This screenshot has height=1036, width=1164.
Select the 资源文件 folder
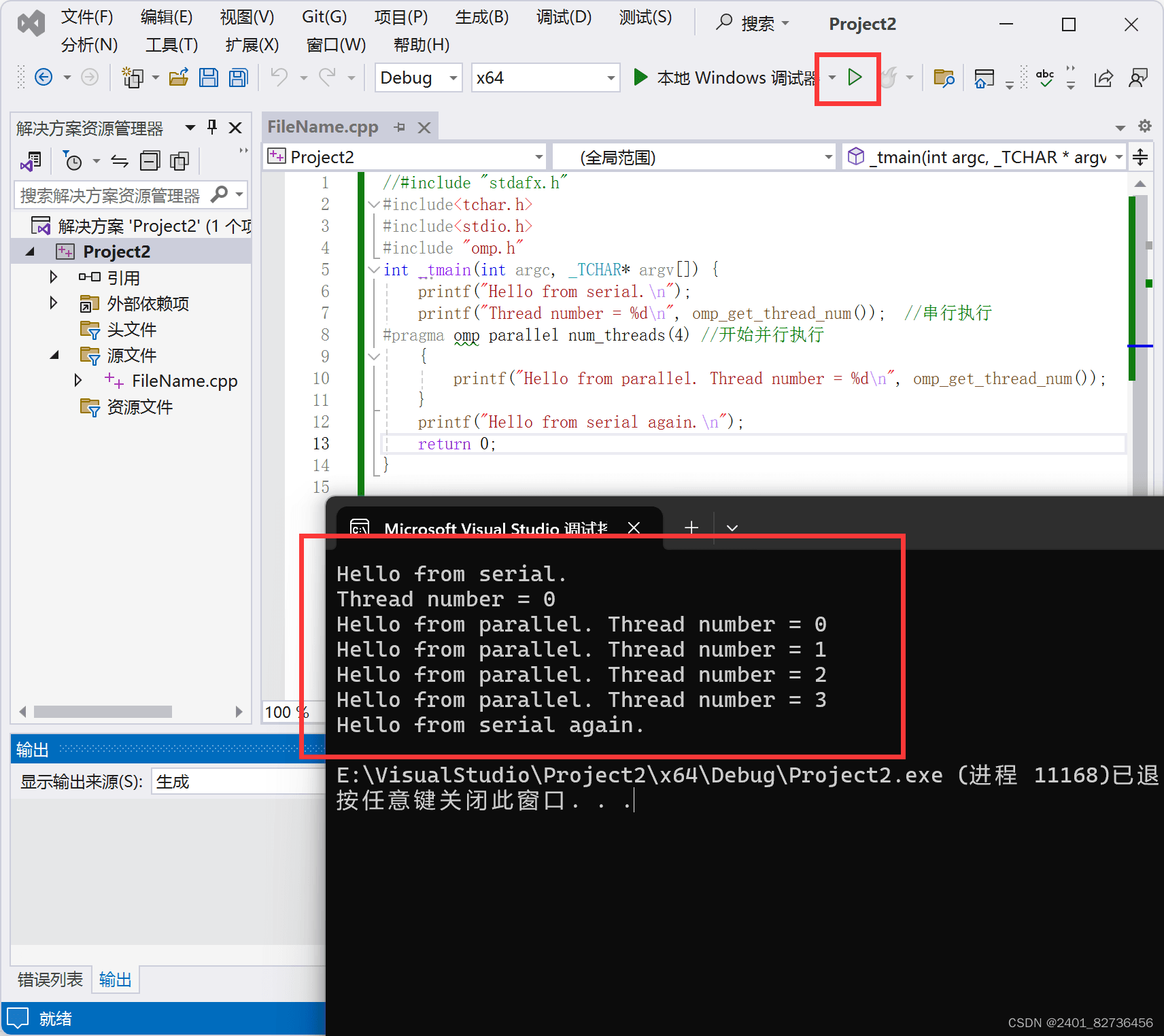(x=126, y=407)
